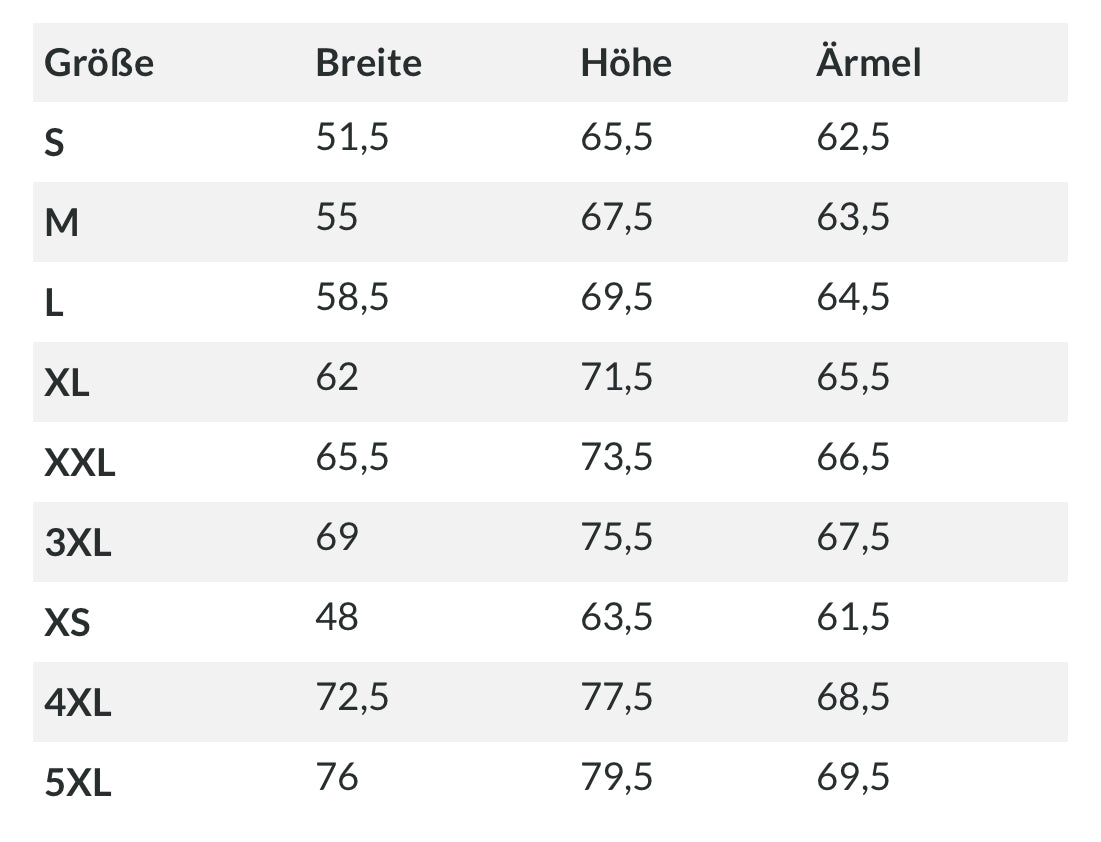Click the Ärmel value 61,5 for XS
This screenshot has width=1101, height=842.
pos(852,617)
